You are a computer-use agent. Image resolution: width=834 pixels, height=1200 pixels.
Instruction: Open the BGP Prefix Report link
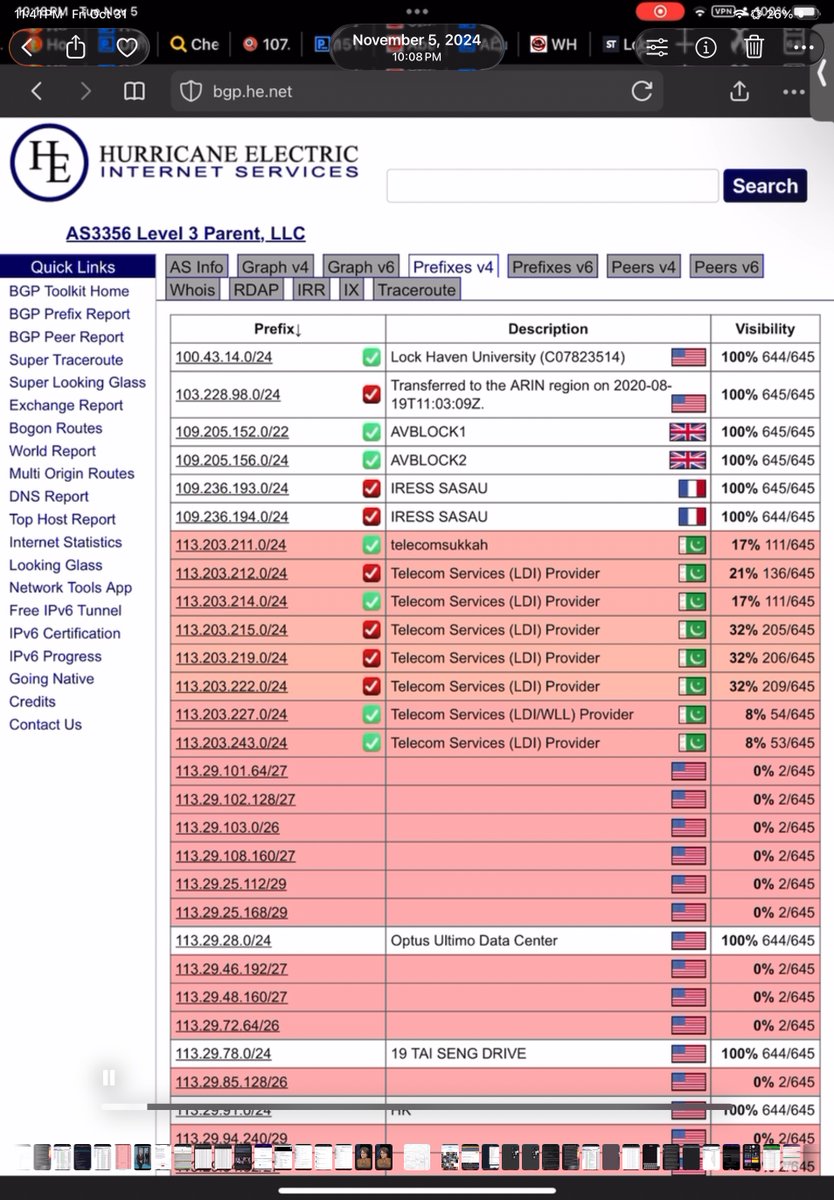70,314
